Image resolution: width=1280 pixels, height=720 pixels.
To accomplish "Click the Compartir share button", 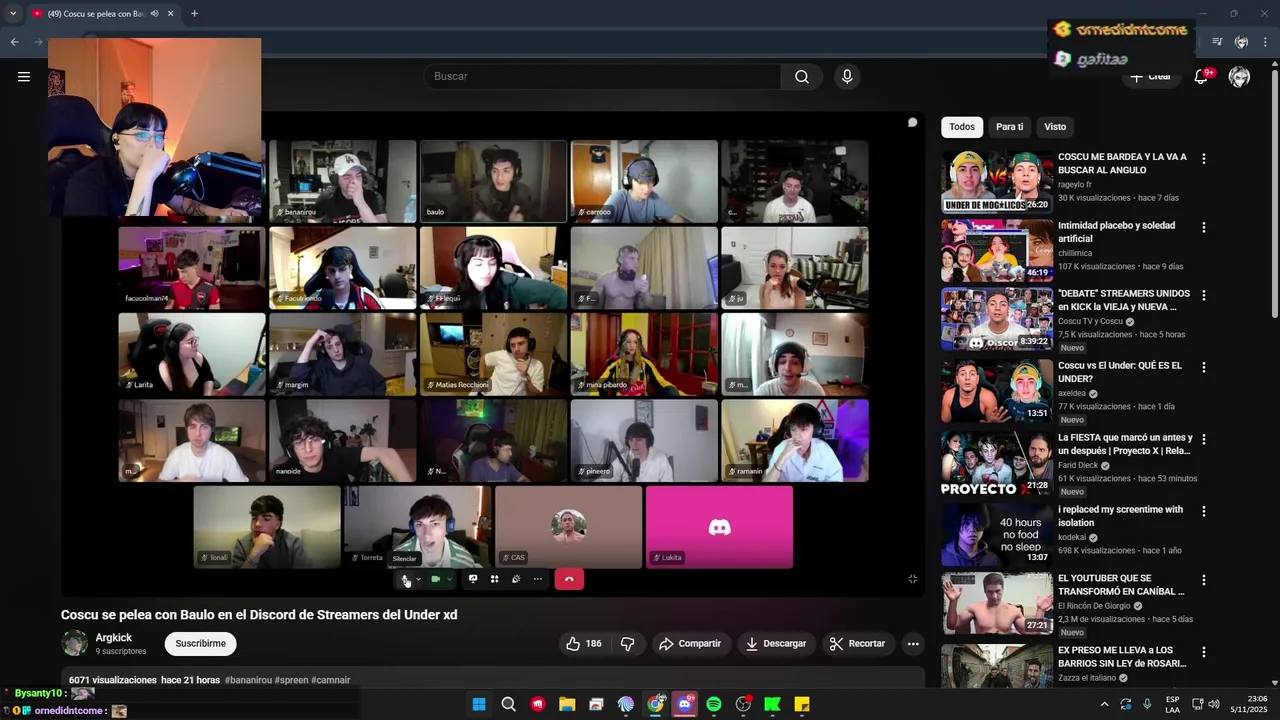I will coord(690,644).
